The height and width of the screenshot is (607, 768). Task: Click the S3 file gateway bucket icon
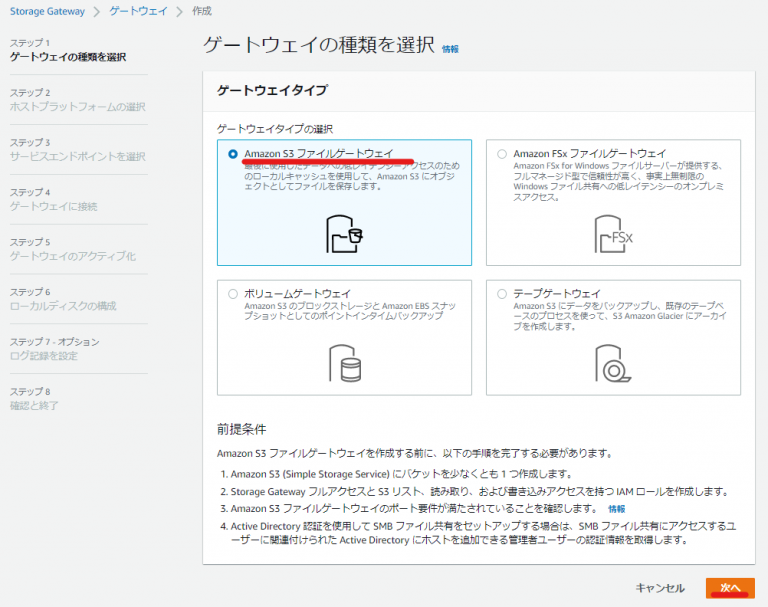click(x=344, y=234)
